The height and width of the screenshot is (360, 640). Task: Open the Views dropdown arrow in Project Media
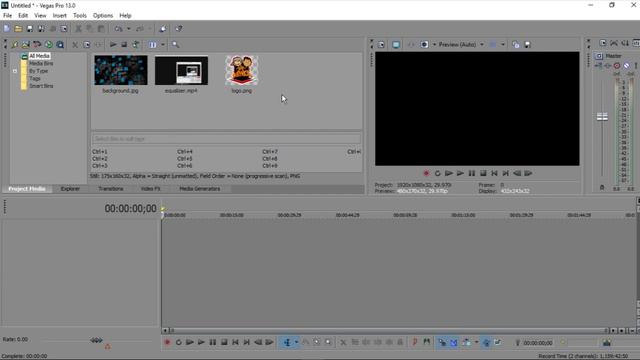(x=163, y=44)
